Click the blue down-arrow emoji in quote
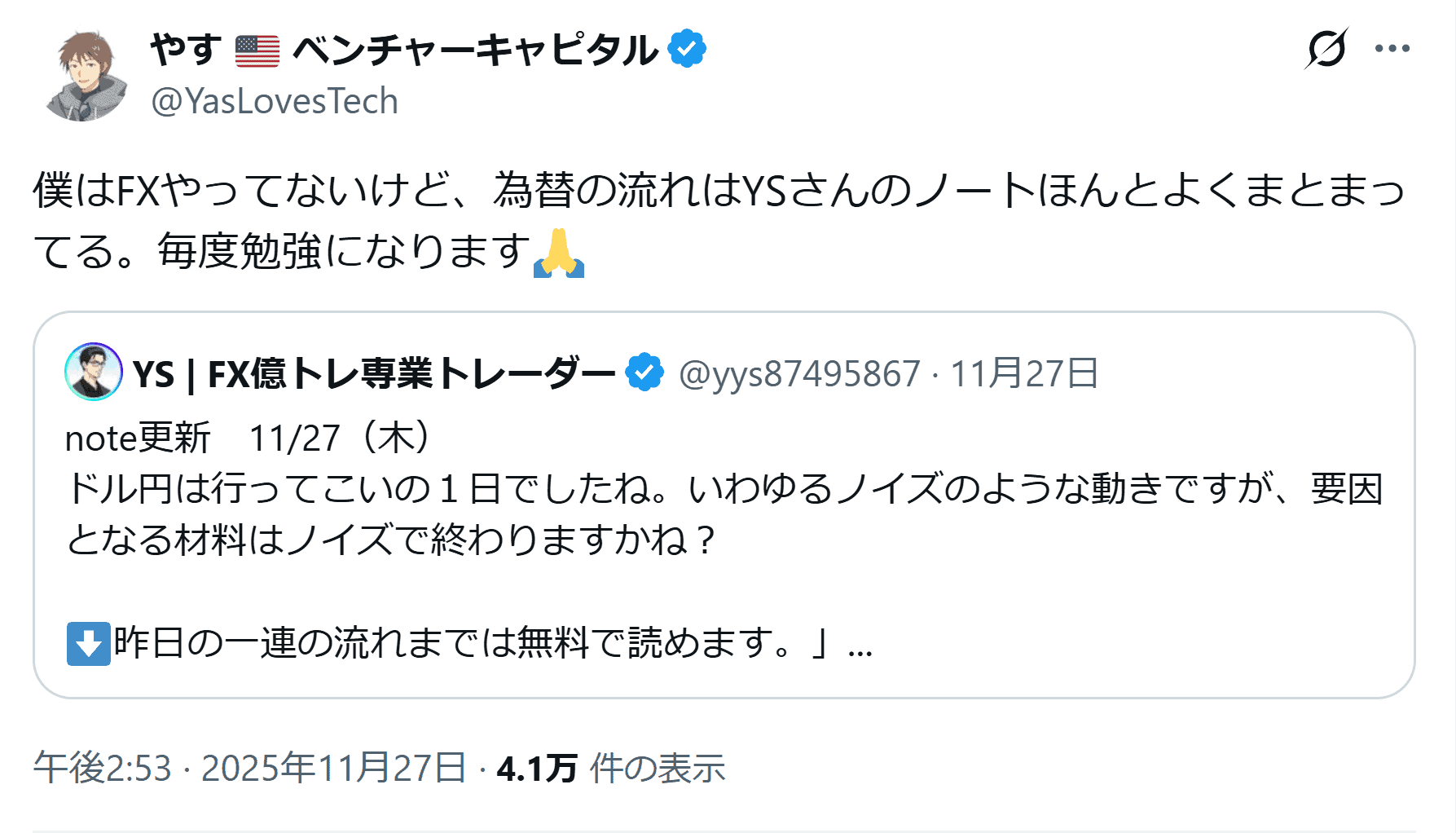Screen dimensions: 1456x833 point(88,644)
